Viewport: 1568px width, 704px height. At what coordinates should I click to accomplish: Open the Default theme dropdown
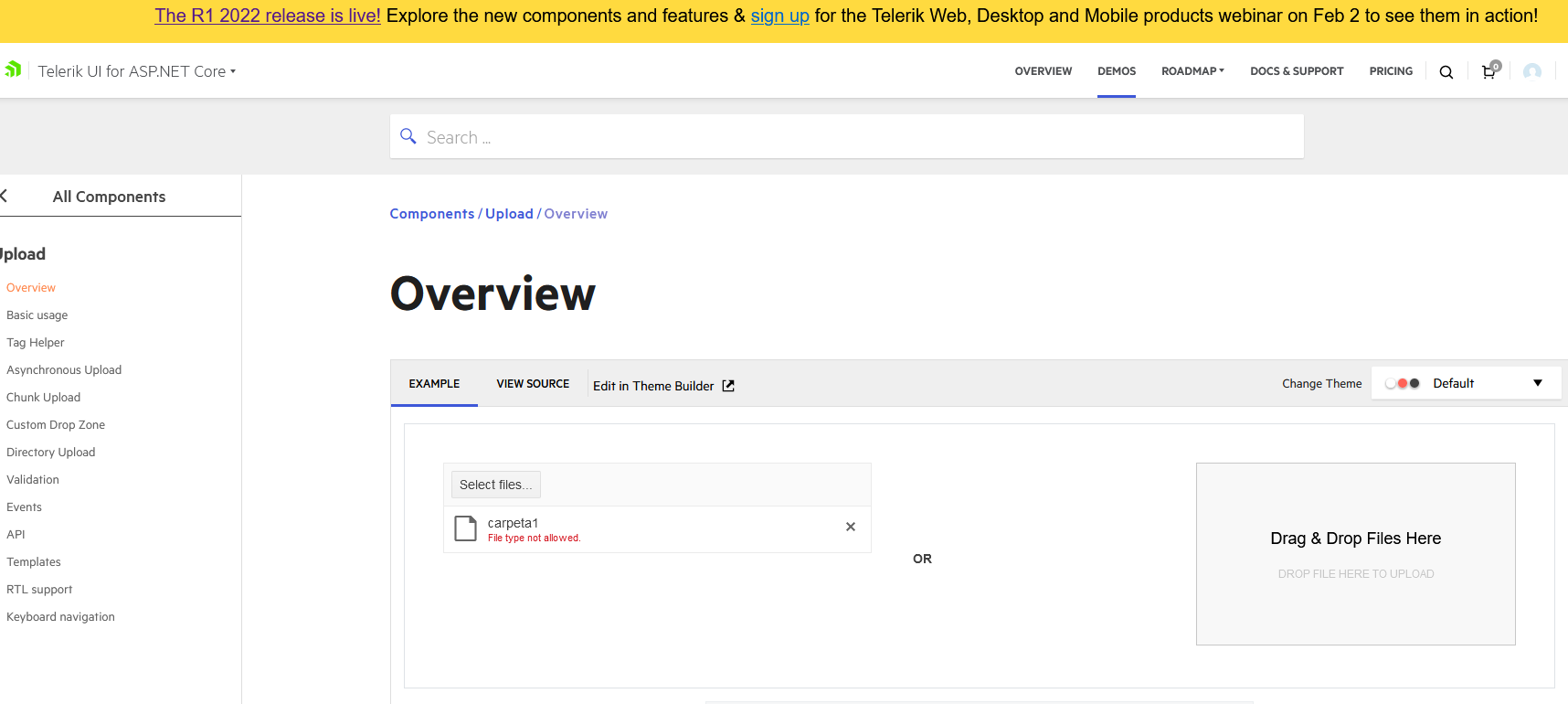click(1467, 383)
